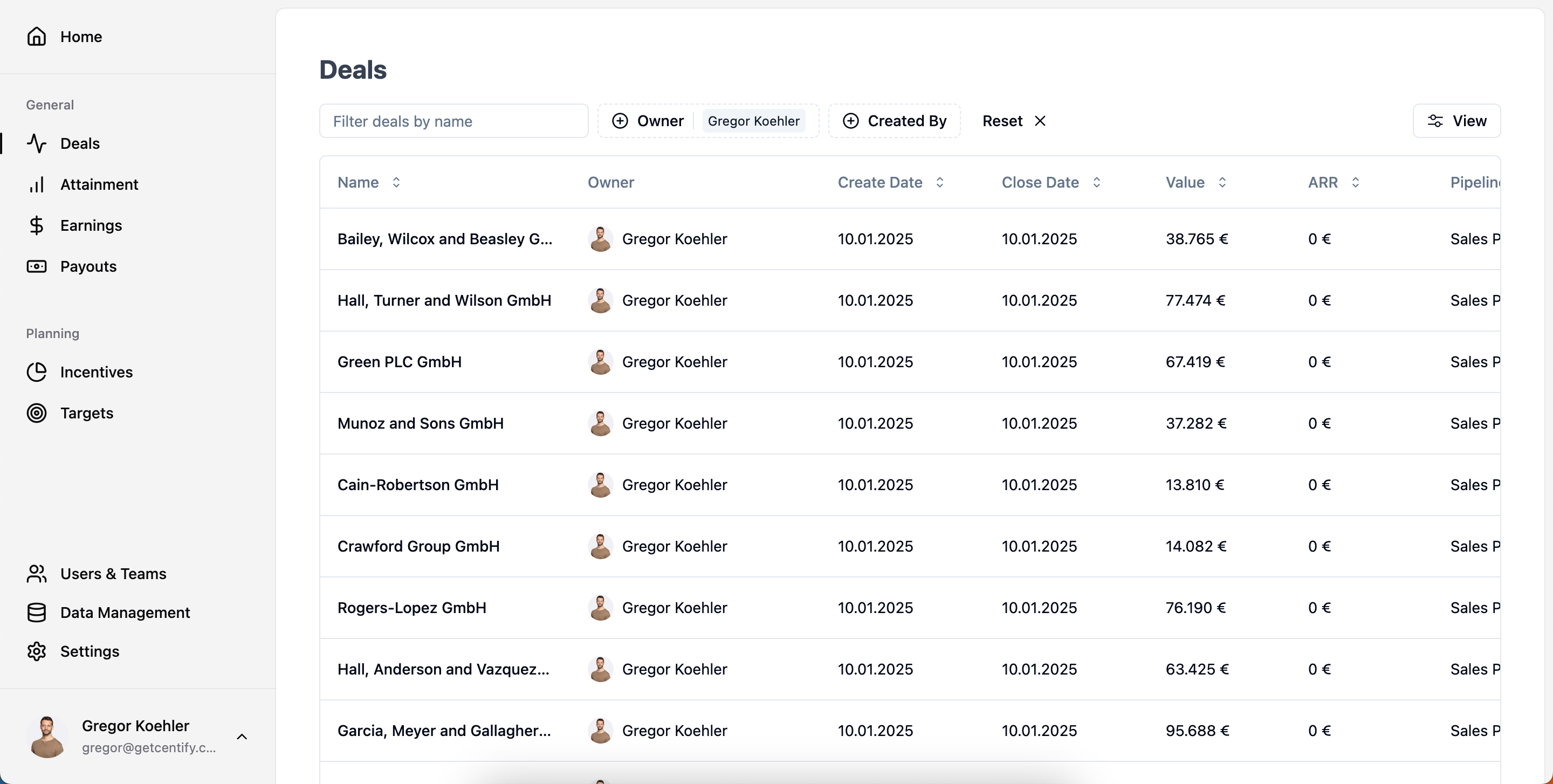This screenshot has width=1553, height=784.
Task: Toggle sorting on Create Date column
Action: click(x=939, y=183)
